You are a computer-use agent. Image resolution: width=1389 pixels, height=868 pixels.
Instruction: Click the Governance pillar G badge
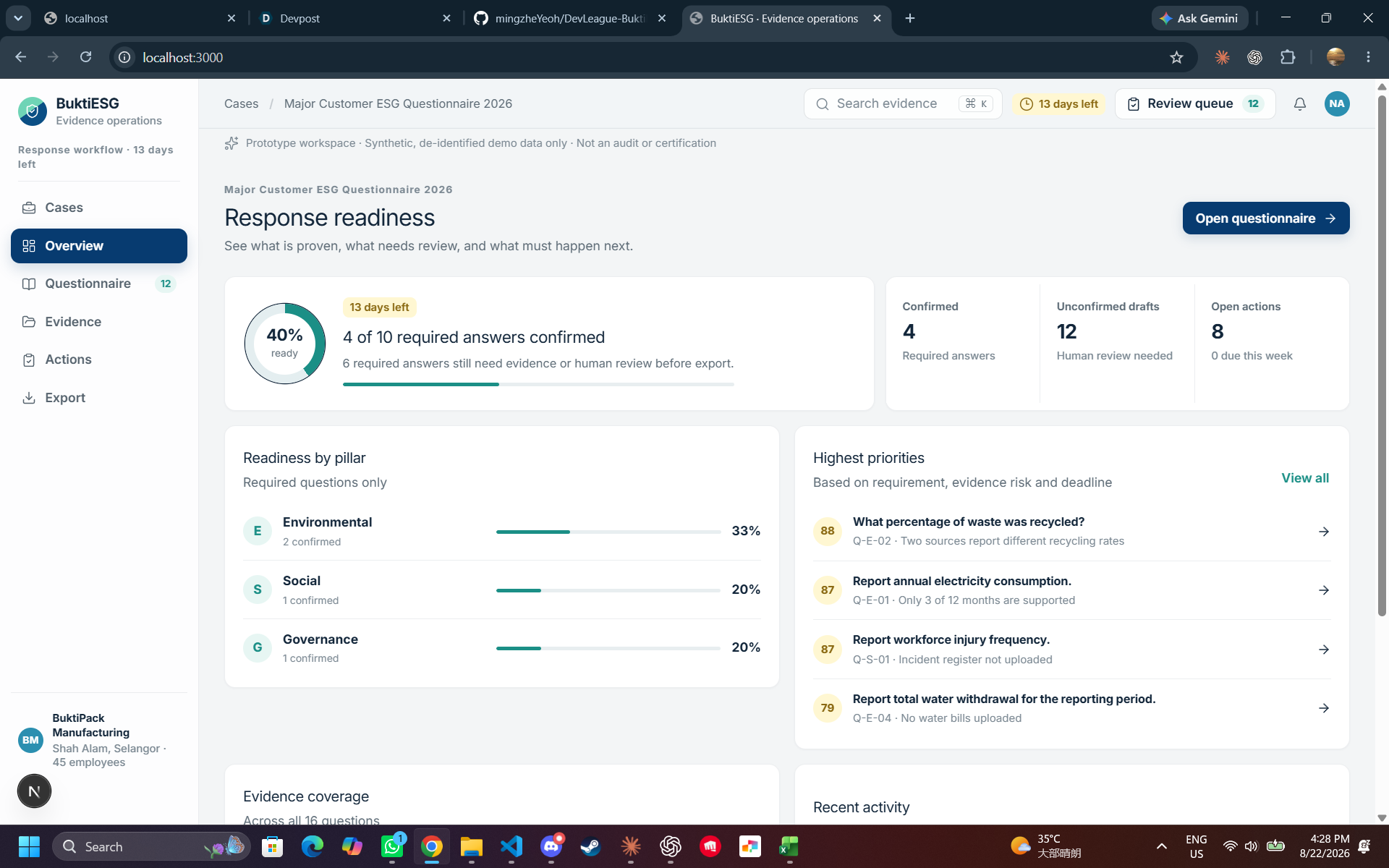(x=258, y=647)
